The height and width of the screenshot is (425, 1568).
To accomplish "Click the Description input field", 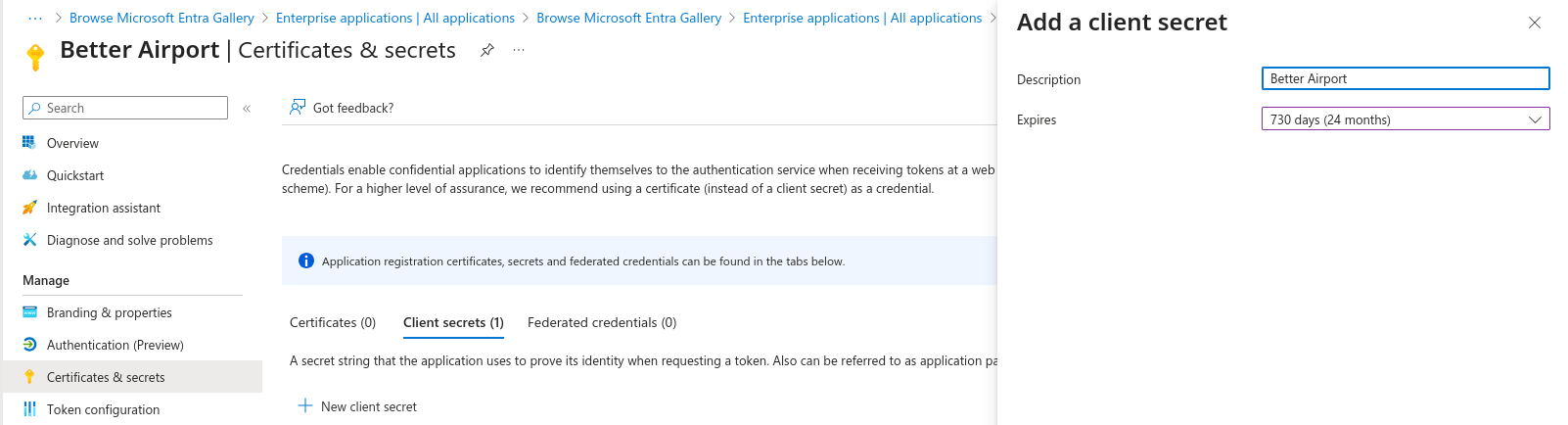I will [1406, 78].
